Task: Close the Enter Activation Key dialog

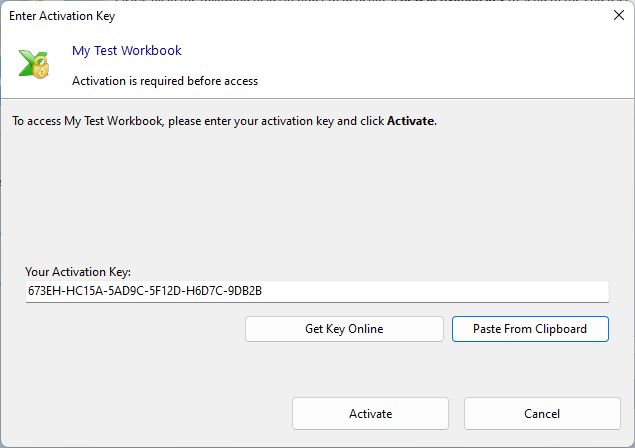Action: (615, 15)
